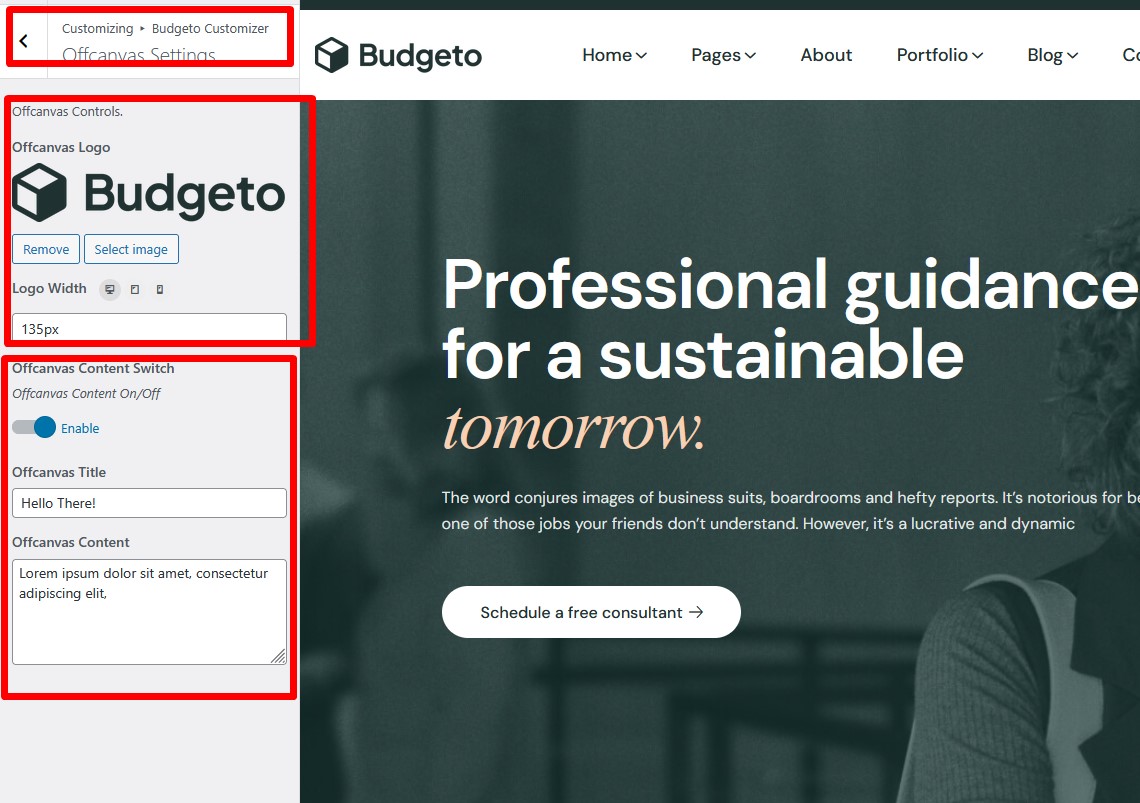Expand the Pages menu dropdown
1140x803 pixels.
(x=723, y=55)
